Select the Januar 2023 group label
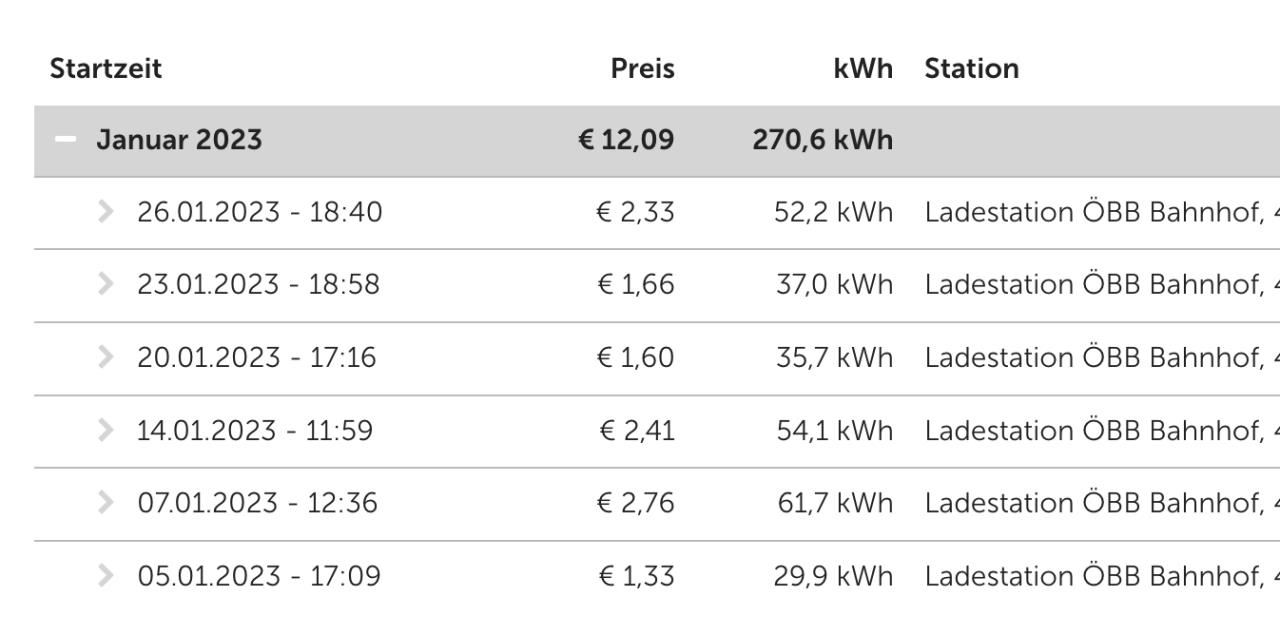Viewport: 1280px width, 635px height. [179, 139]
